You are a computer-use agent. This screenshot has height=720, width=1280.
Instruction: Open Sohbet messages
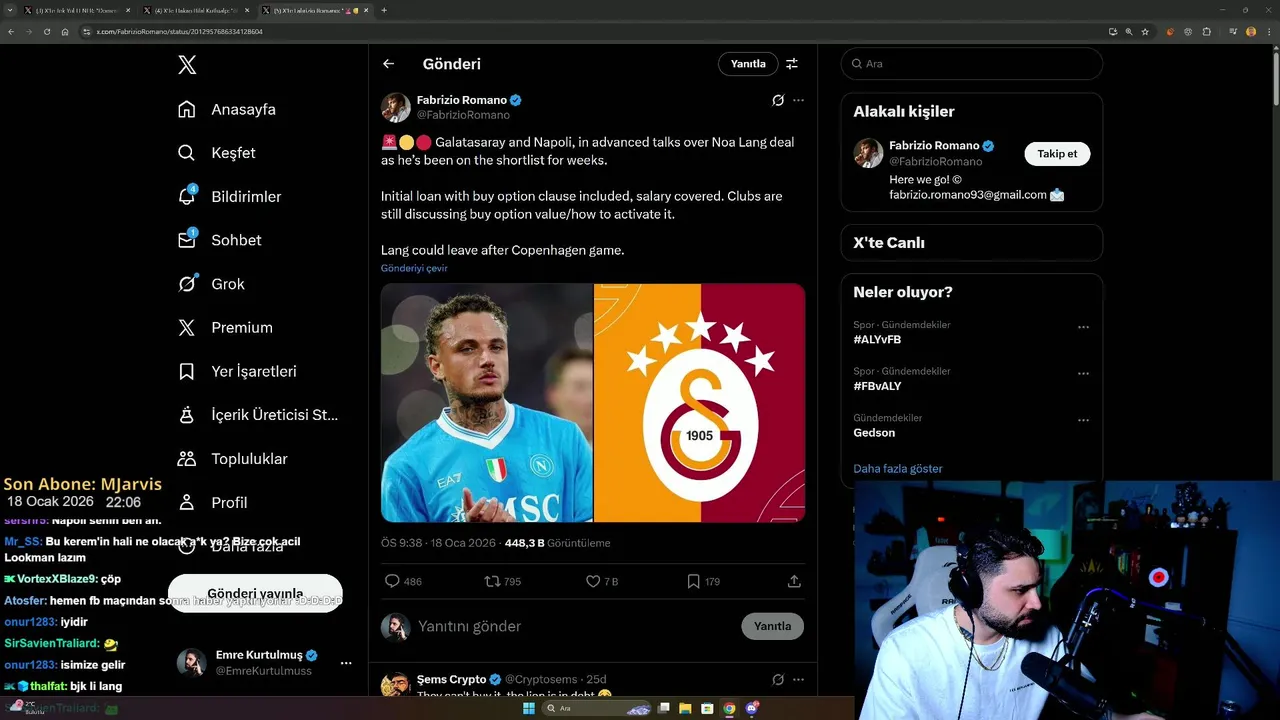tap(220, 240)
